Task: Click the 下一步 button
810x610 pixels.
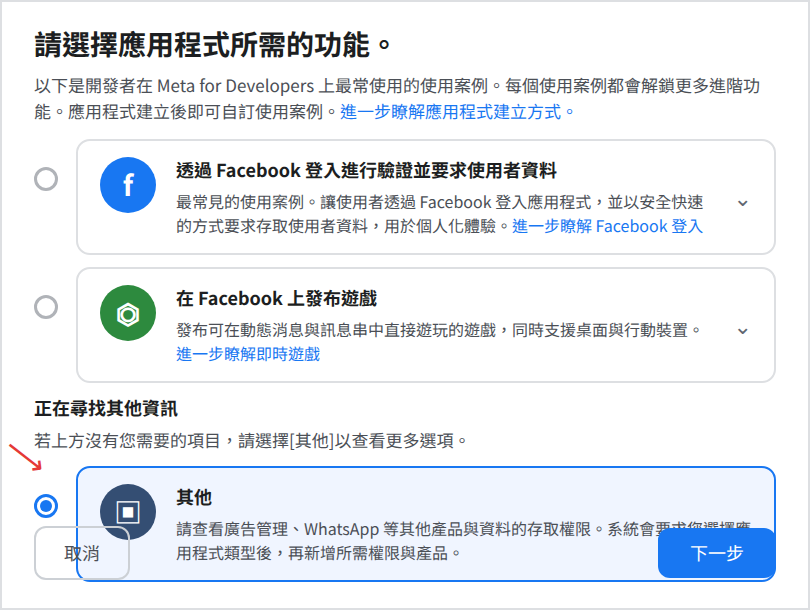Action: click(716, 553)
